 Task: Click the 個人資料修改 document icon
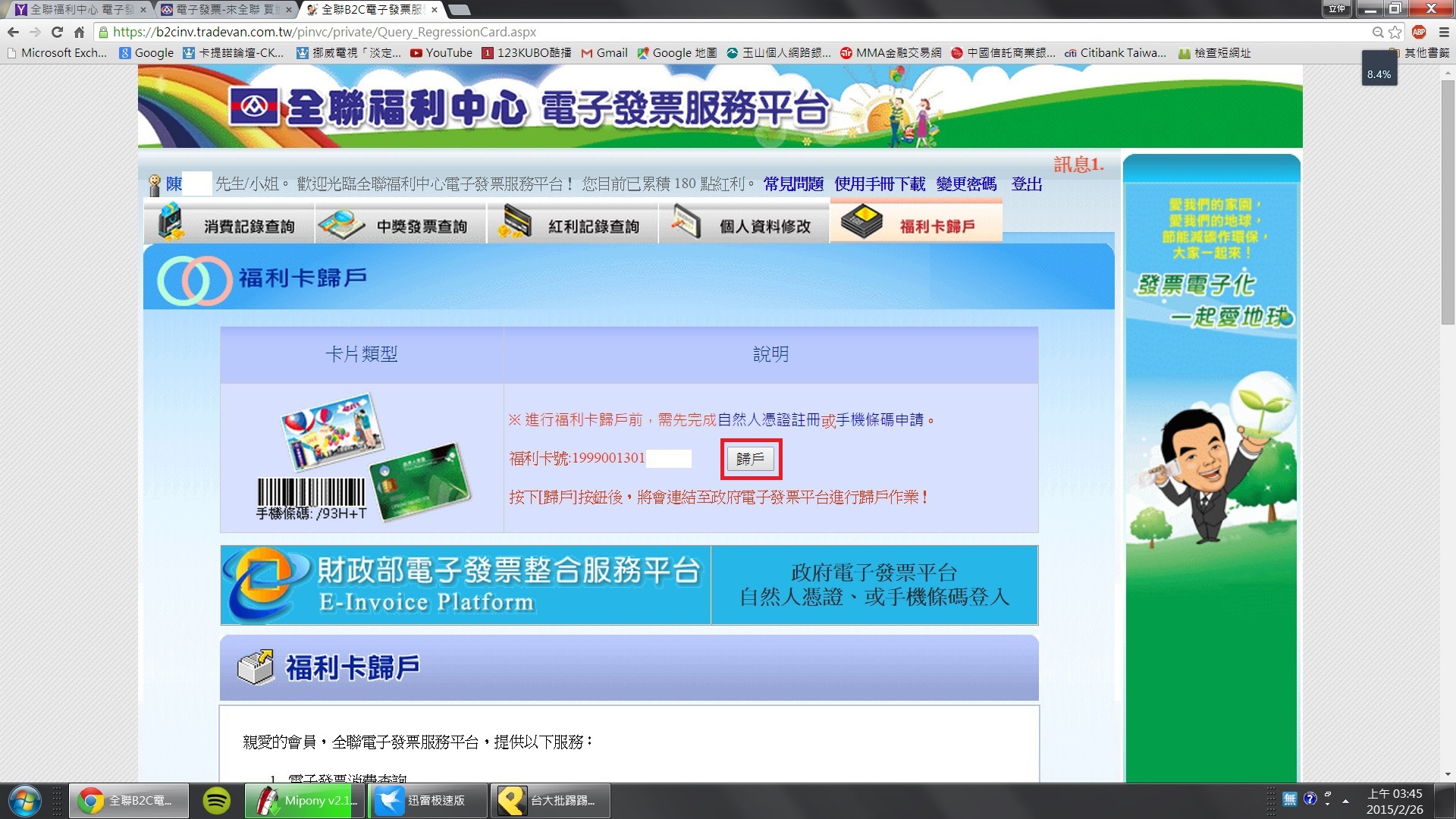pos(686,222)
